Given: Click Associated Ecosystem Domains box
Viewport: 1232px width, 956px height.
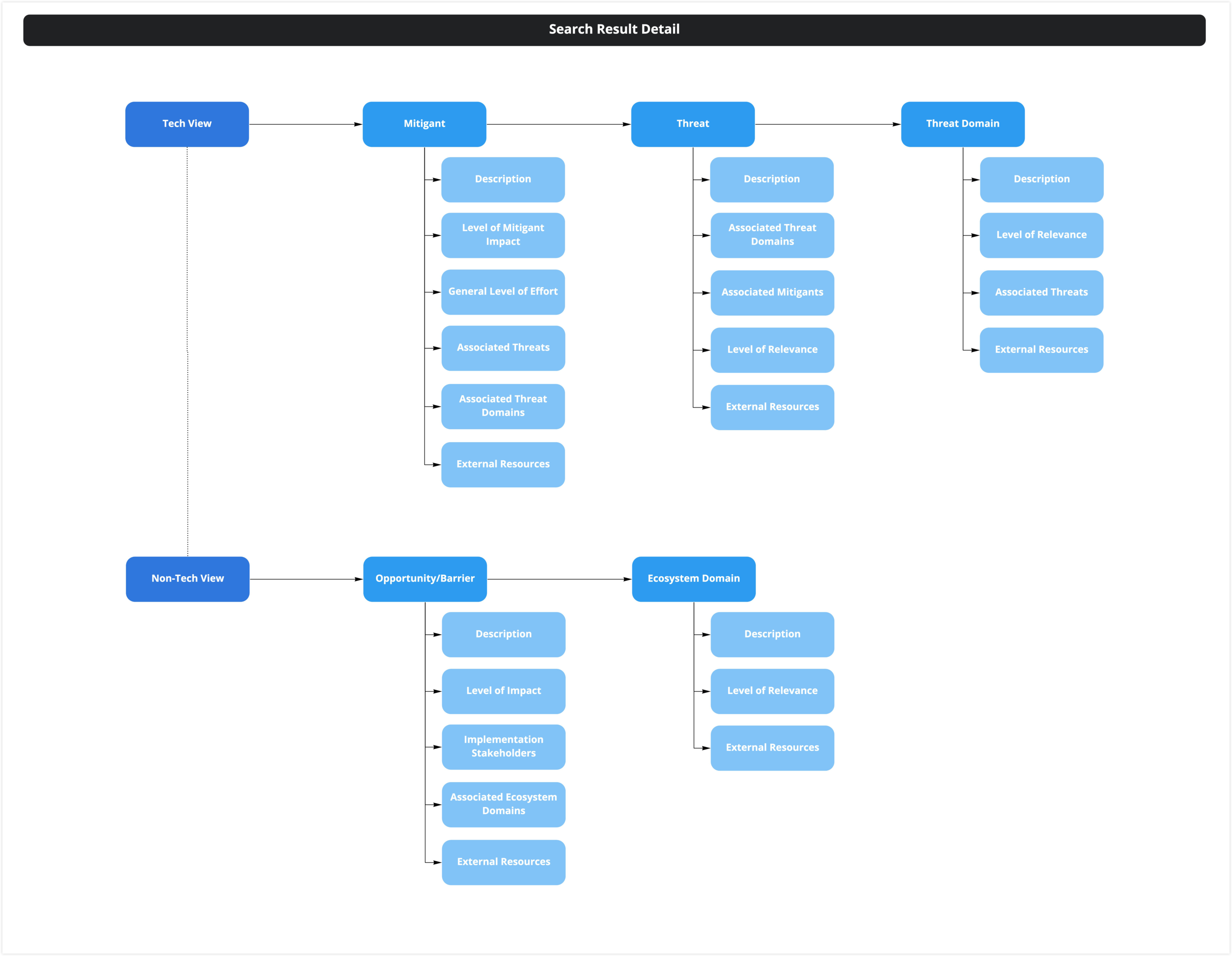Looking at the screenshot, I should click(x=503, y=804).
